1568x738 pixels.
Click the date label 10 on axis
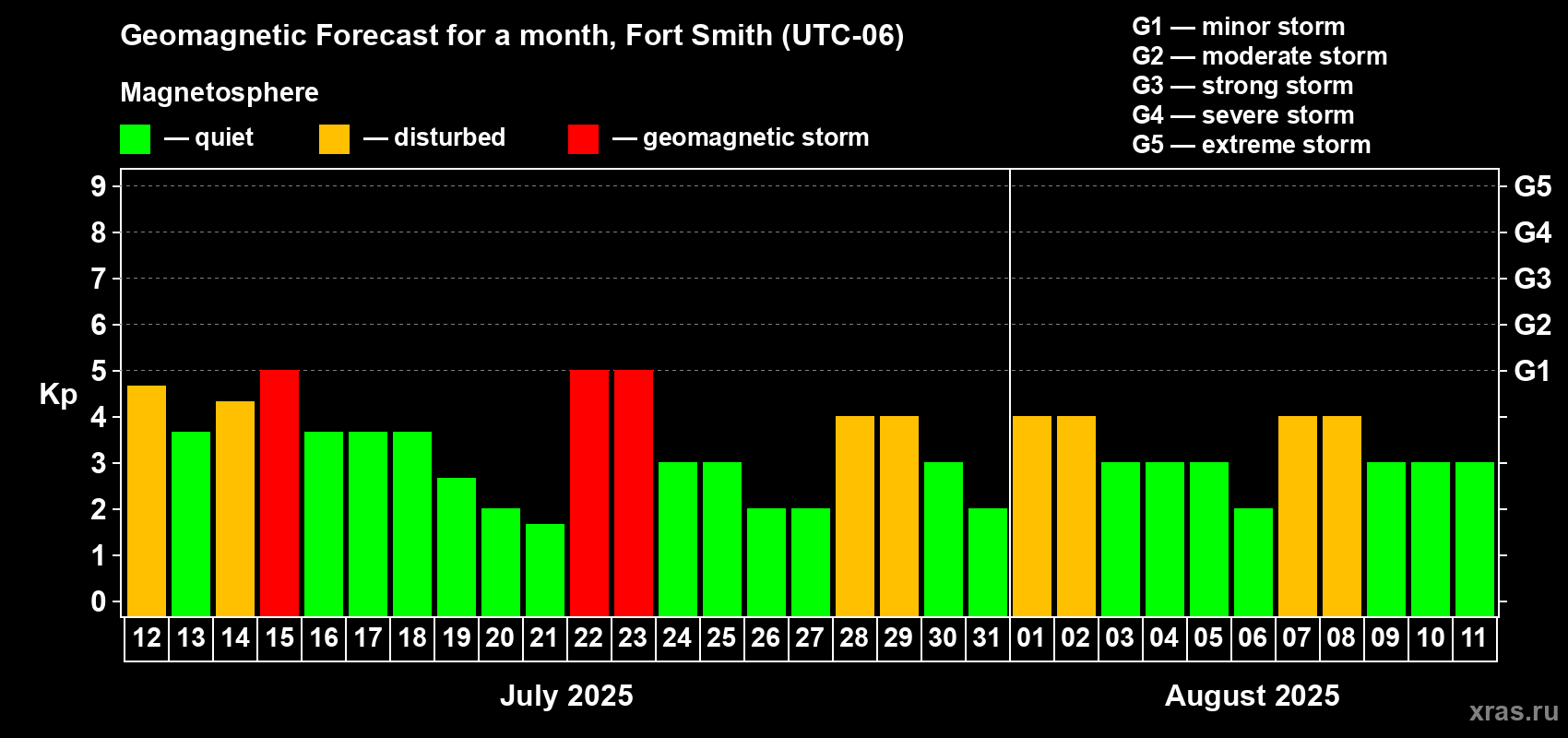[1431, 638]
